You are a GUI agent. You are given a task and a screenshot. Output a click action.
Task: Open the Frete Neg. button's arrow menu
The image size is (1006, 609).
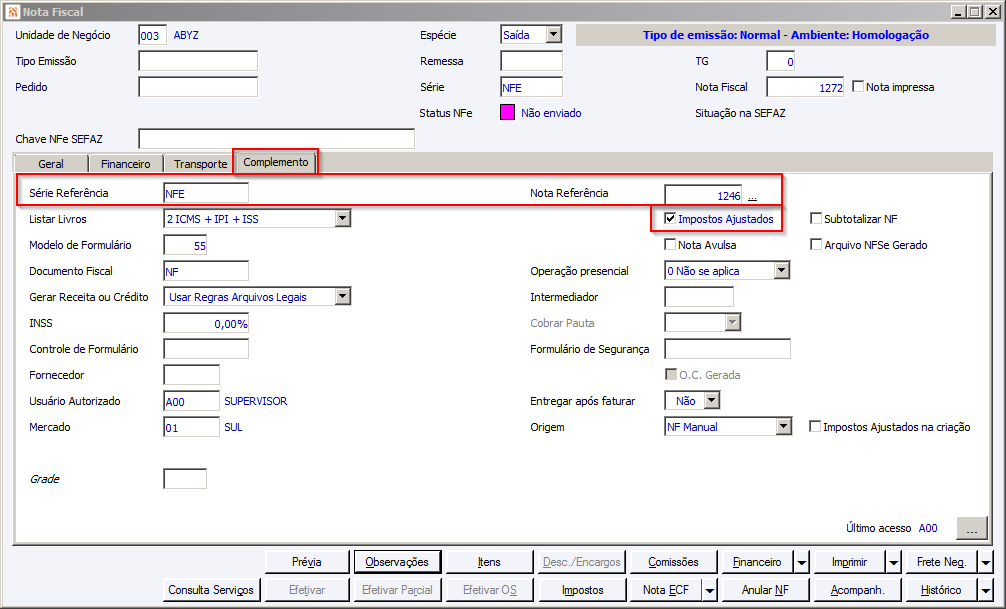[986, 562]
